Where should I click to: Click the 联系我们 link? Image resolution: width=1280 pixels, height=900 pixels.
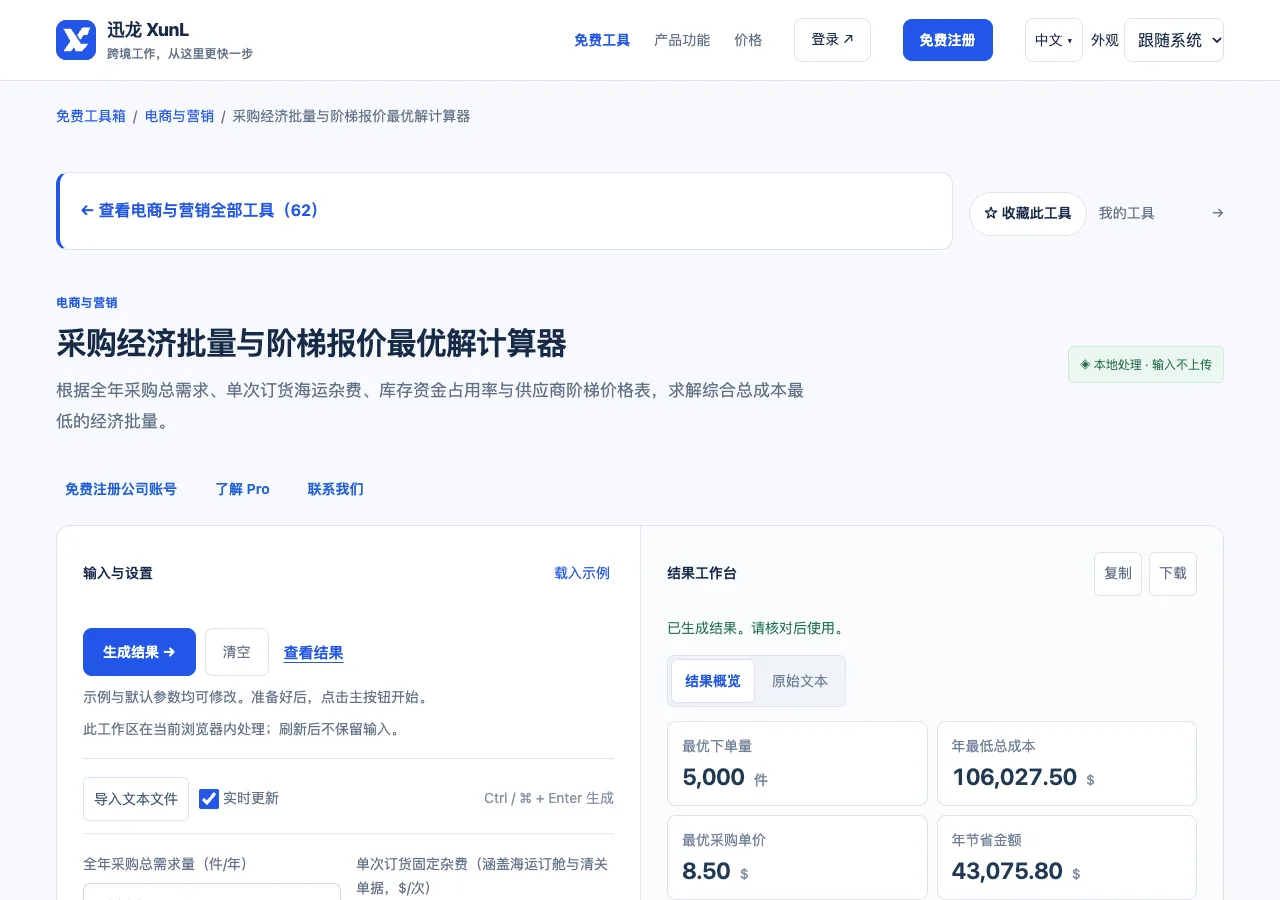coord(336,489)
